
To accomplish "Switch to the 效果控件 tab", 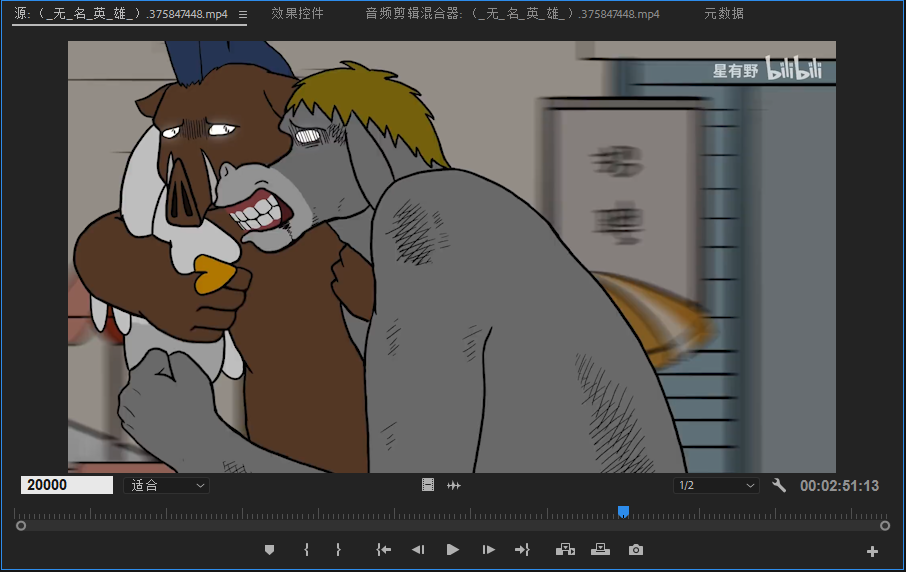I will (x=298, y=13).
